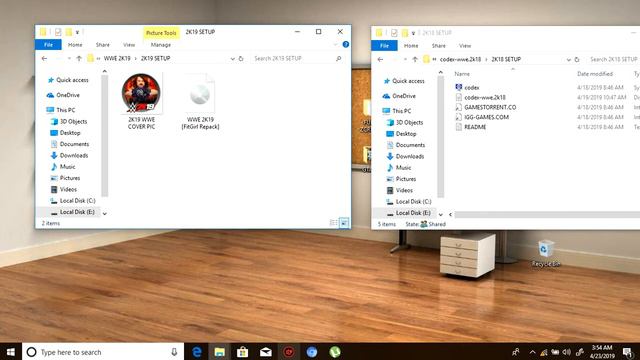The image size is (640, 360).
Task: Open Downloads in the 2K18 SETUP window sidebar
Action: pyautogui.click(x=405, y=156)
